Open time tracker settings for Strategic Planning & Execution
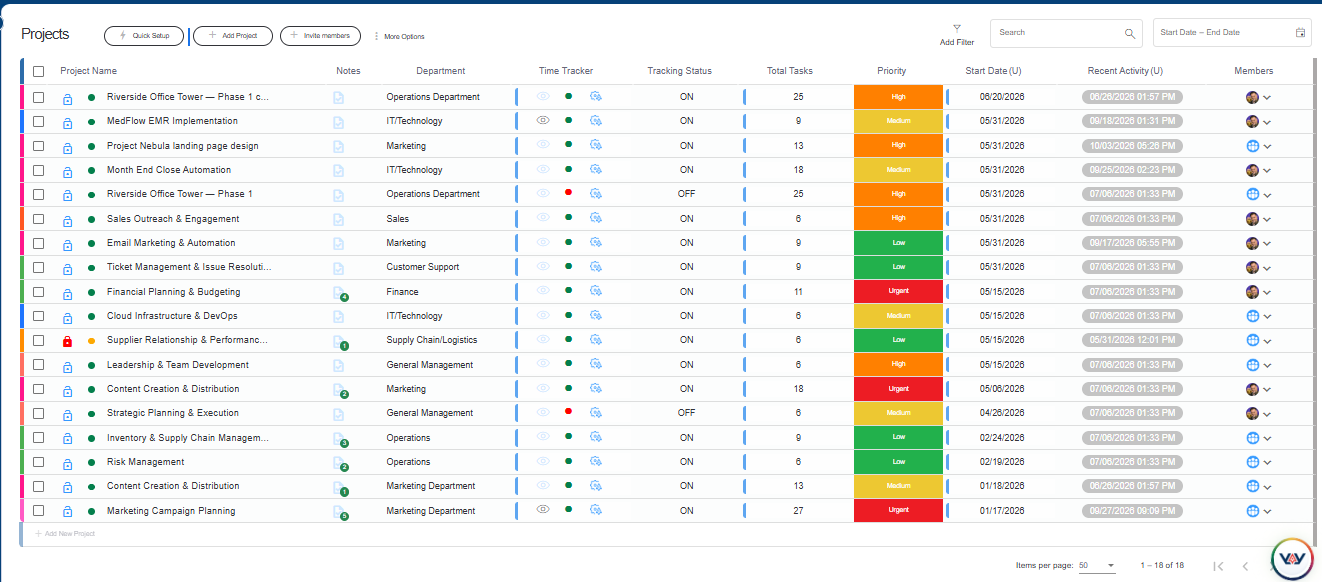The image size is (1322, 582). (x=595, y=413)
